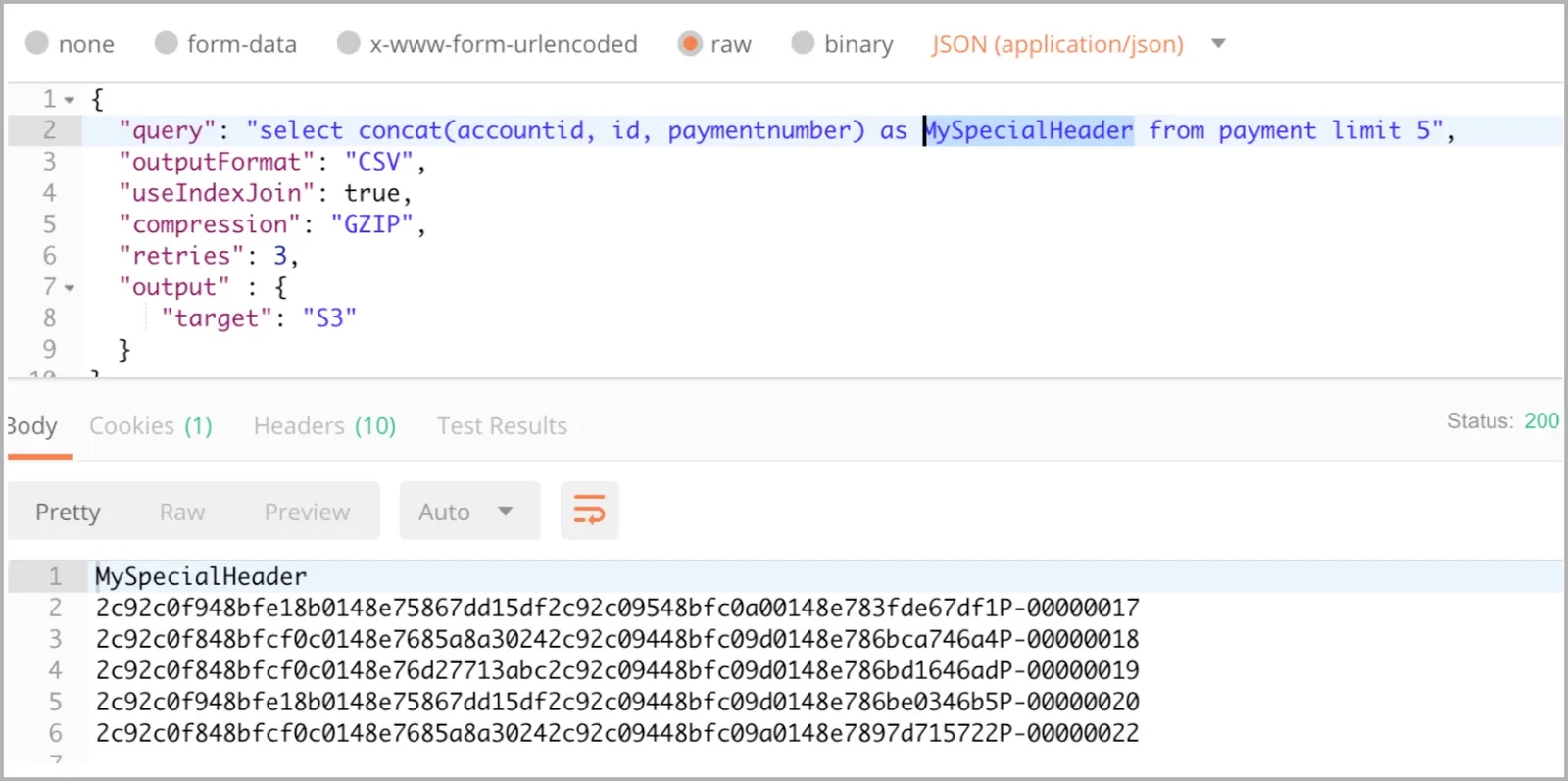The image size is (1568, 781).
Task: Click the "retries" key on line 6
Action: tap(181, 256)
